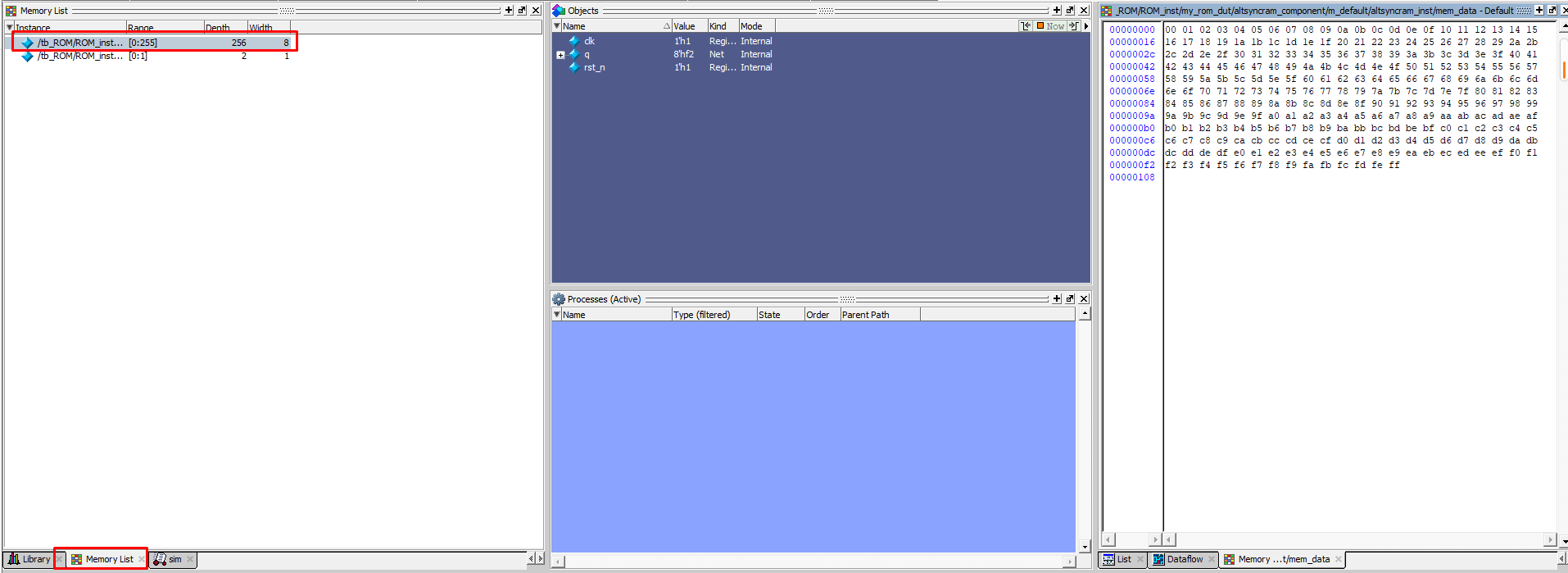Click the previous transition icon in Objects toolbar
Screen dimensions: 1568x573
1026,26
